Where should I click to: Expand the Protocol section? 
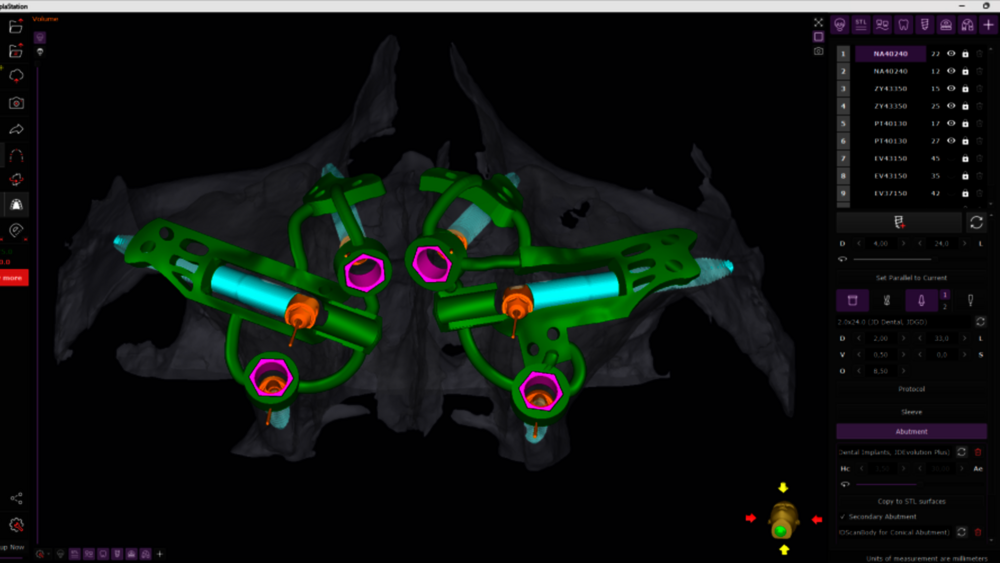tap(911, 389)
